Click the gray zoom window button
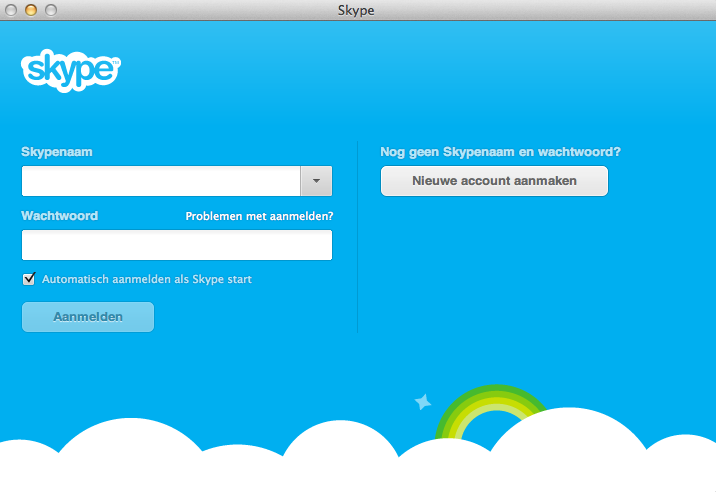Screen dimensions: 716x492 (x=50, y=11)
